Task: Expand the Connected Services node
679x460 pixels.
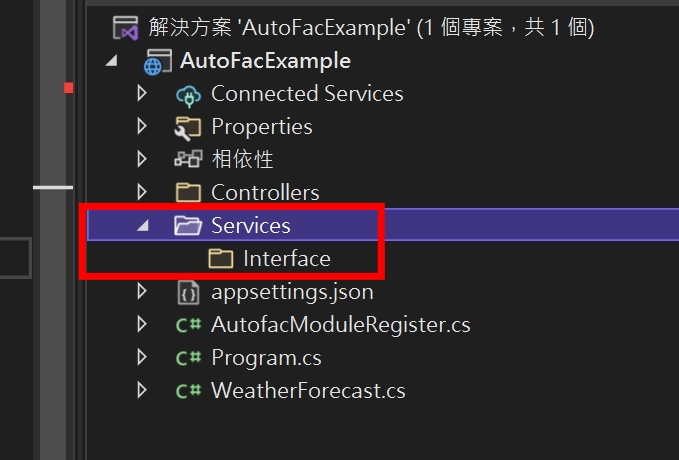Action: 142,94
